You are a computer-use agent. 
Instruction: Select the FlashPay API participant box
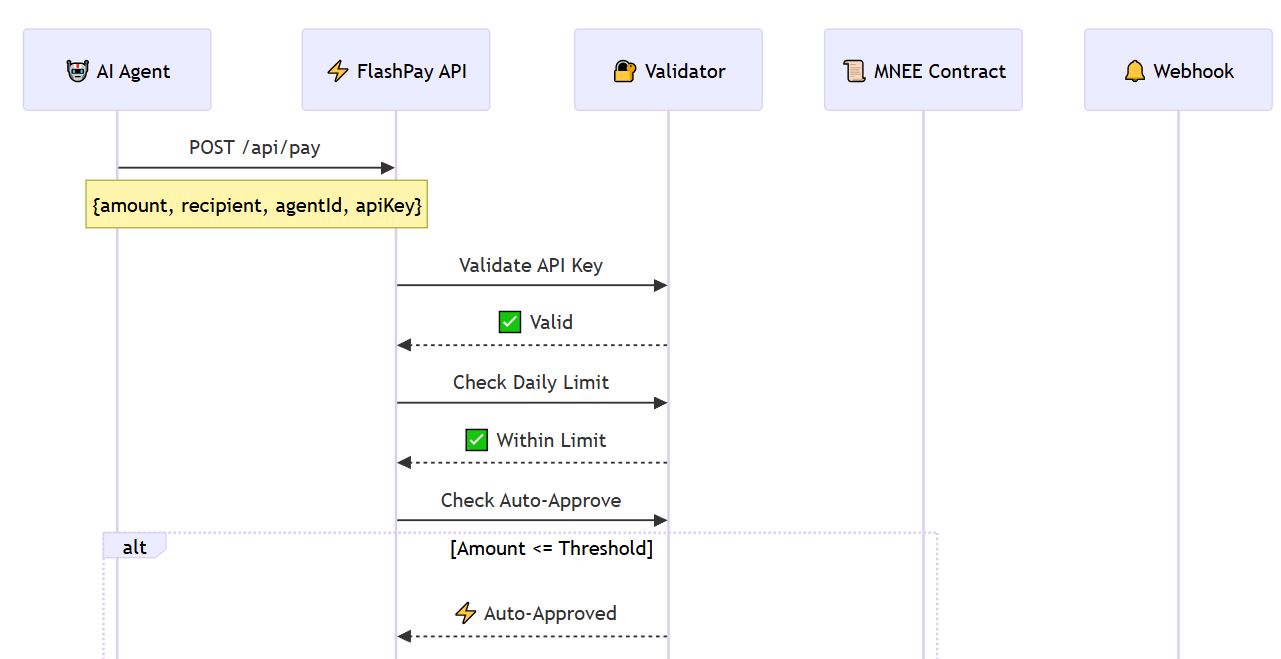[396, 69]
